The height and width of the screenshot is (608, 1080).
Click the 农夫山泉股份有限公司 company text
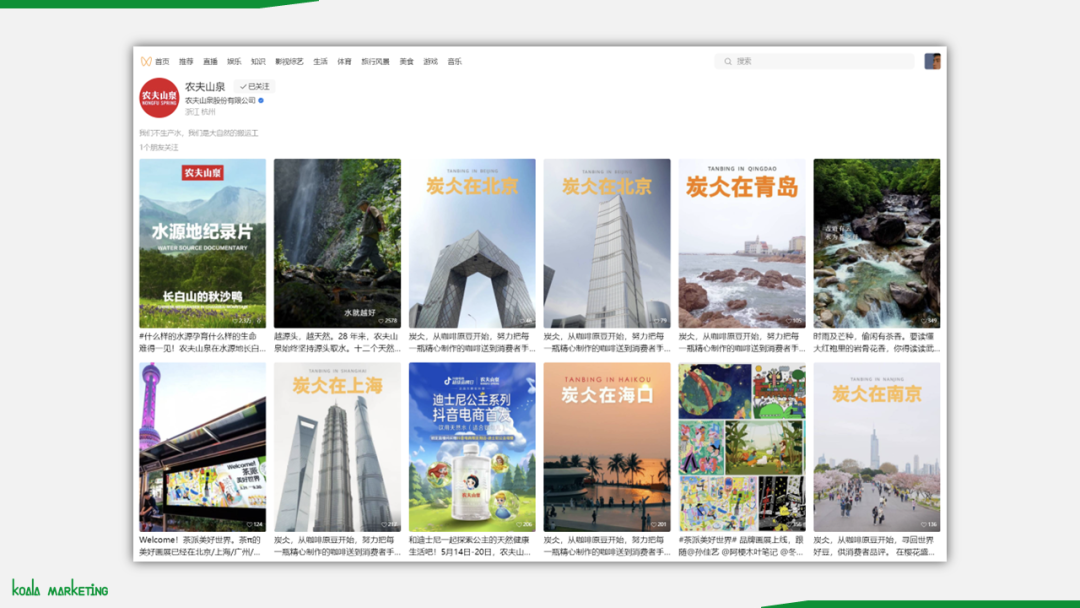click(x=220, y=101)
